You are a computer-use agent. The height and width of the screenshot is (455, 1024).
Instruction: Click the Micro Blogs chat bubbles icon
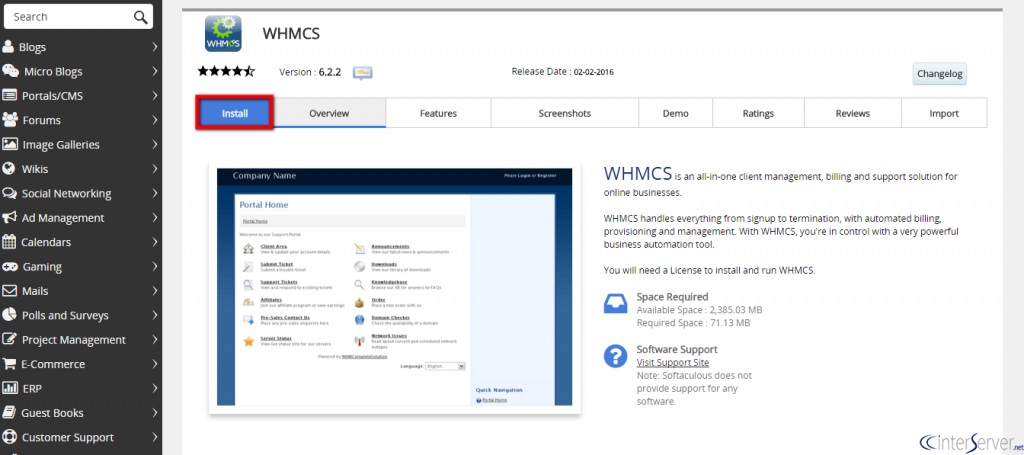10,71
